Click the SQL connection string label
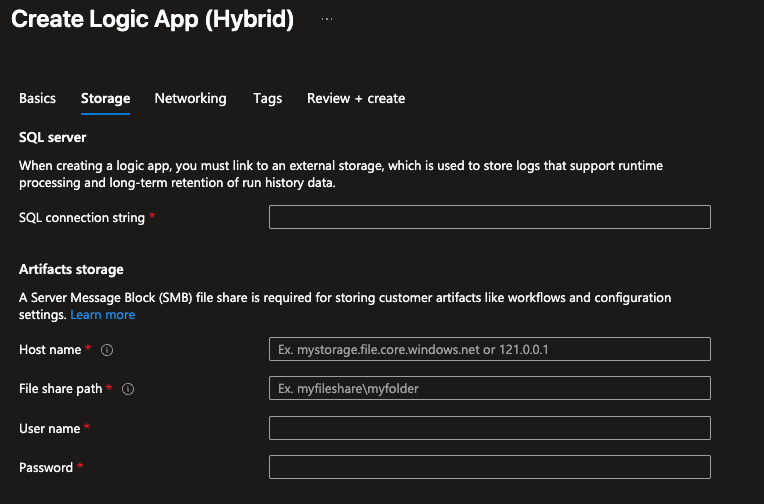This screenshot has width=764, height=504. click(82, 217)
